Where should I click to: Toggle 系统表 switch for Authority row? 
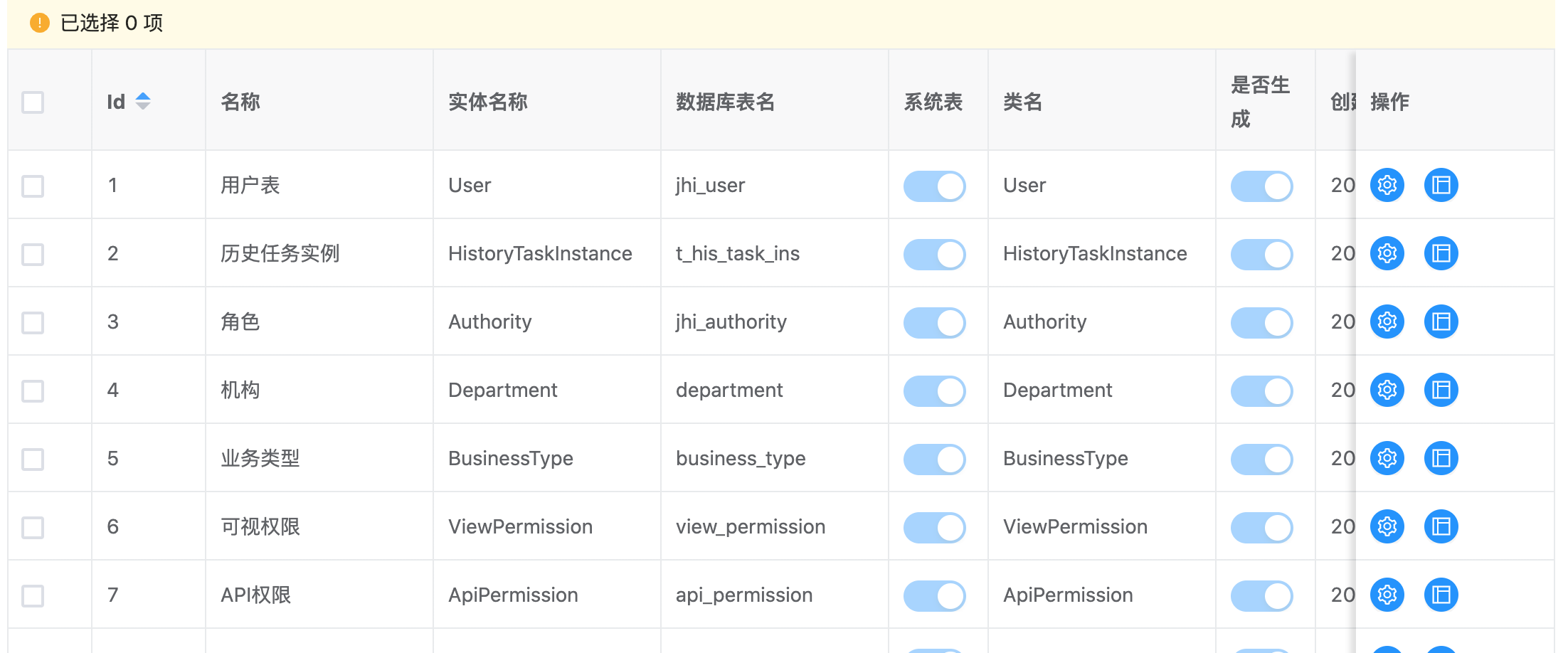tap(934, 322)
